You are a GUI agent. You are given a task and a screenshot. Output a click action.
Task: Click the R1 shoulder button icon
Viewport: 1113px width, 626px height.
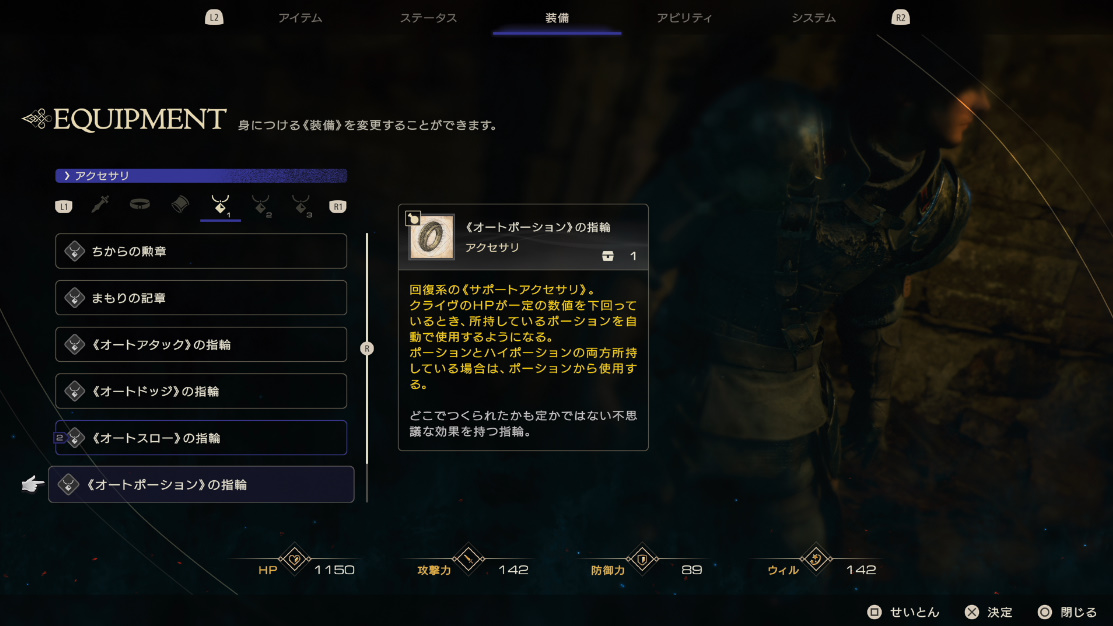point(338,207)
